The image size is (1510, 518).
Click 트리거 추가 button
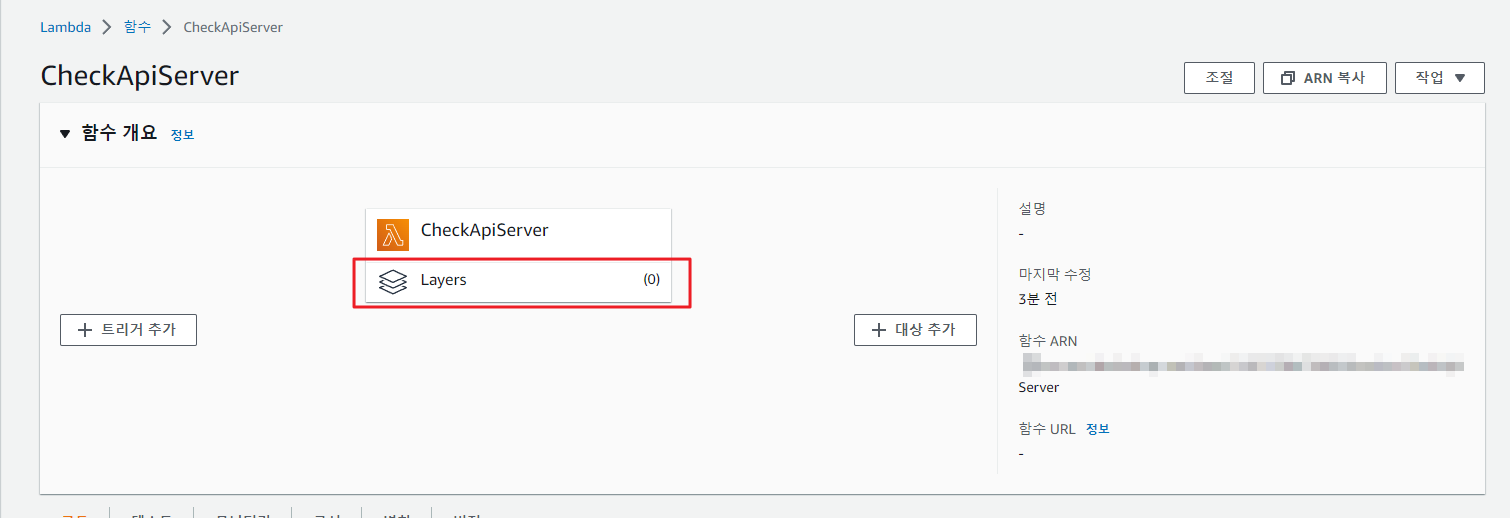tap(128, 329)
